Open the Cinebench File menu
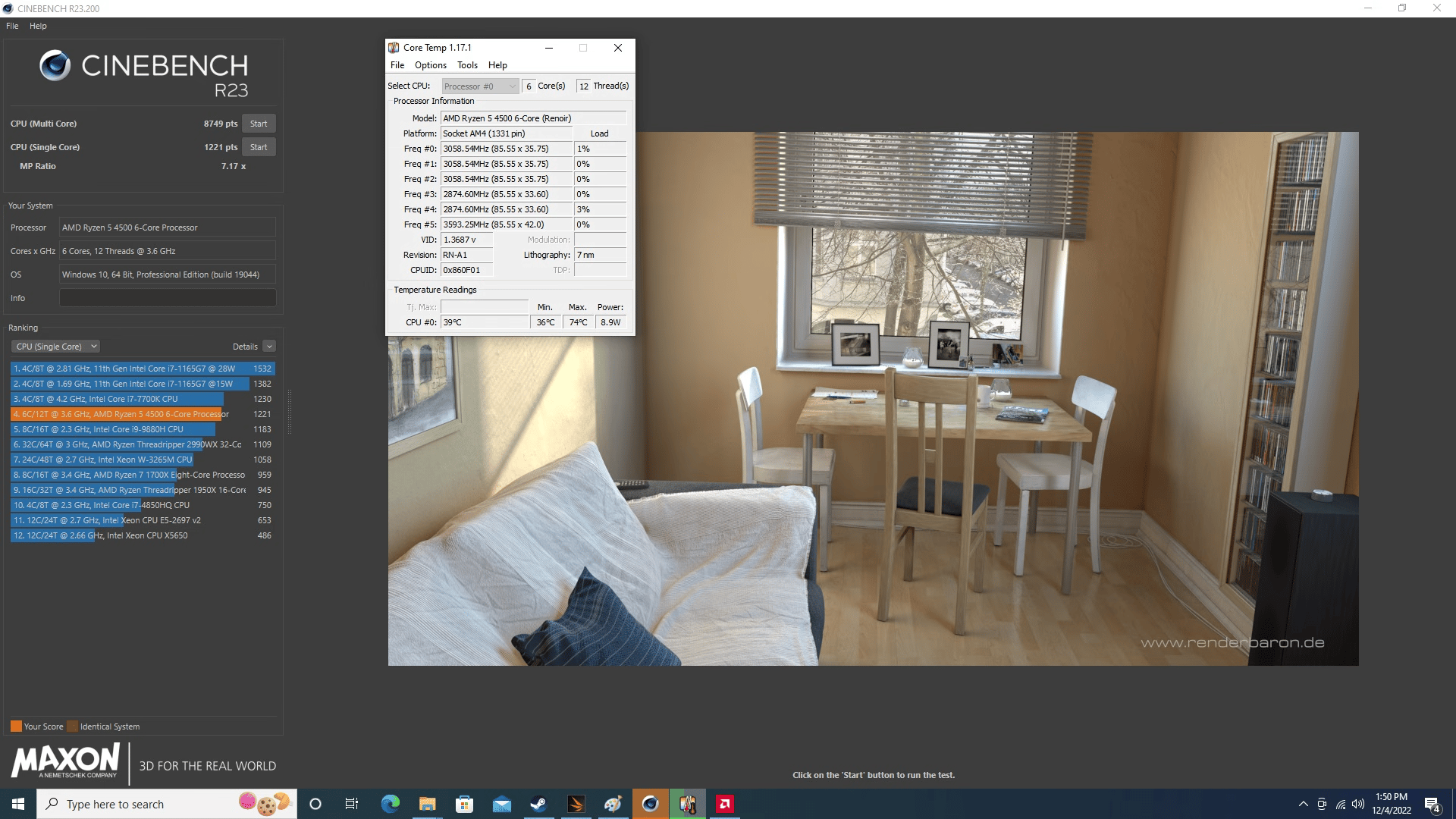Screen dimensions: 1456x819 [12, 26]
